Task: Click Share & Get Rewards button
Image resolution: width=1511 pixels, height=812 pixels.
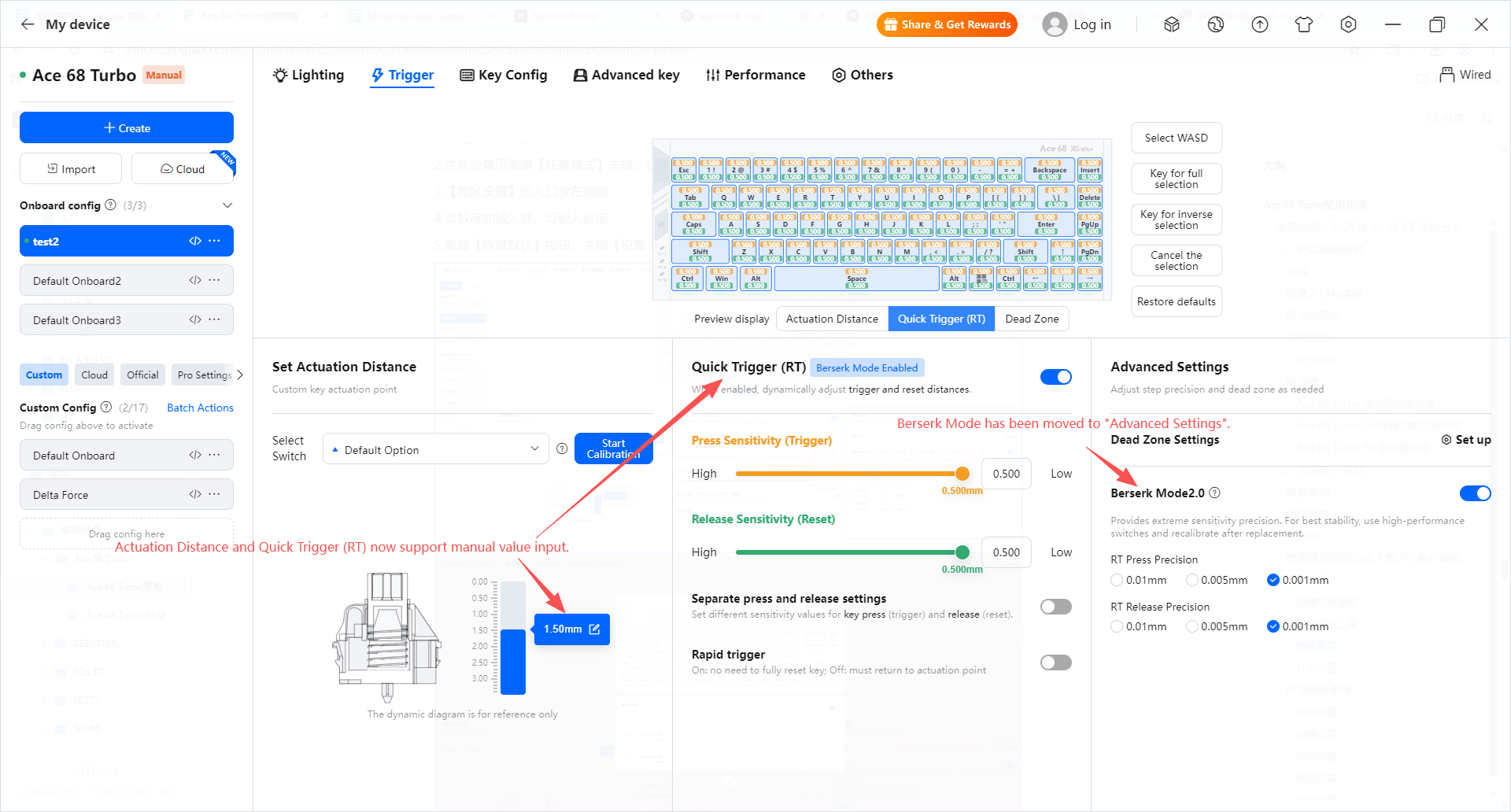Action: [947, 24]
